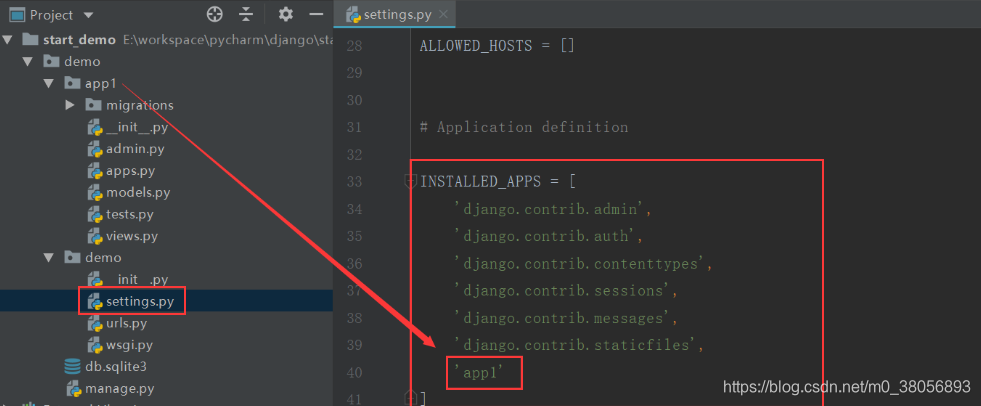981x406 pixels.
Task: Close the settings.py tab
Action: tap(444, 14)
